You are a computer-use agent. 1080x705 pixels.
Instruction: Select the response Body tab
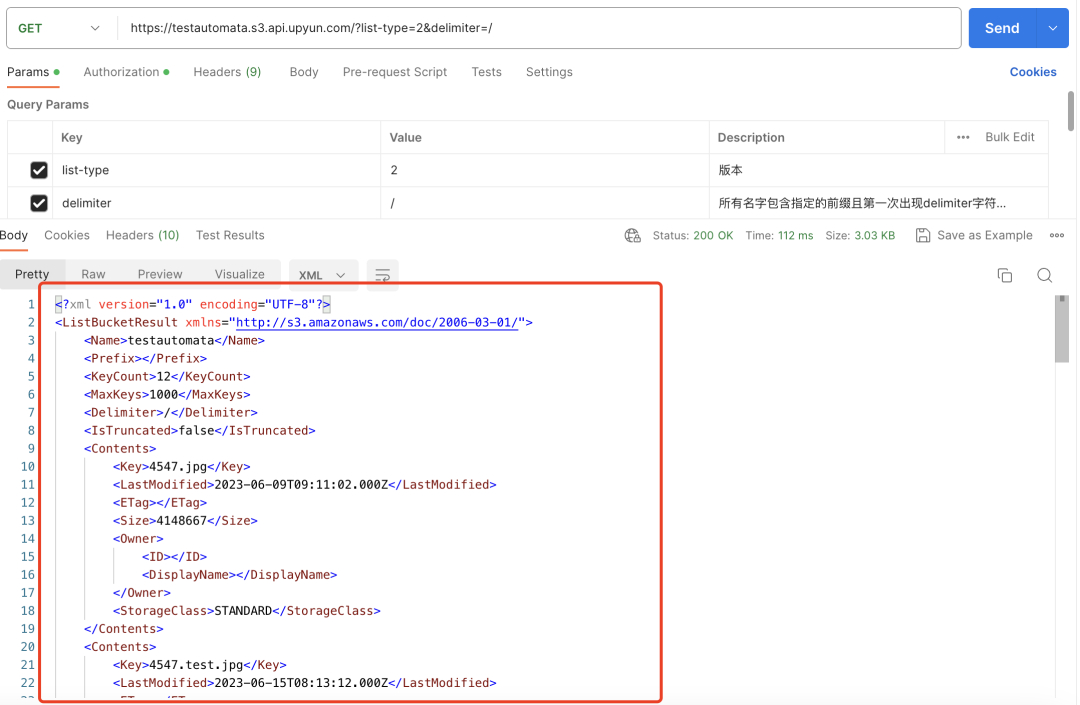tap(14, 235)
